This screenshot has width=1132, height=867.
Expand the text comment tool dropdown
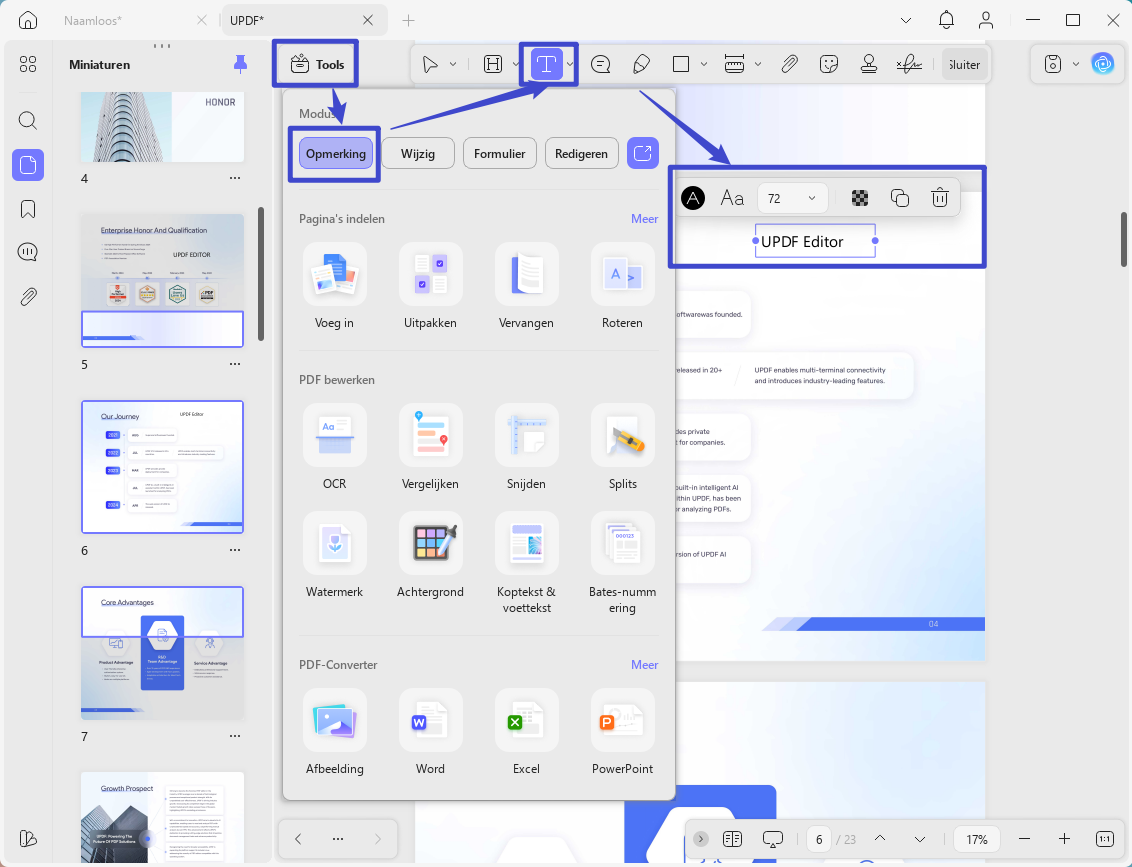click(570, 64)
